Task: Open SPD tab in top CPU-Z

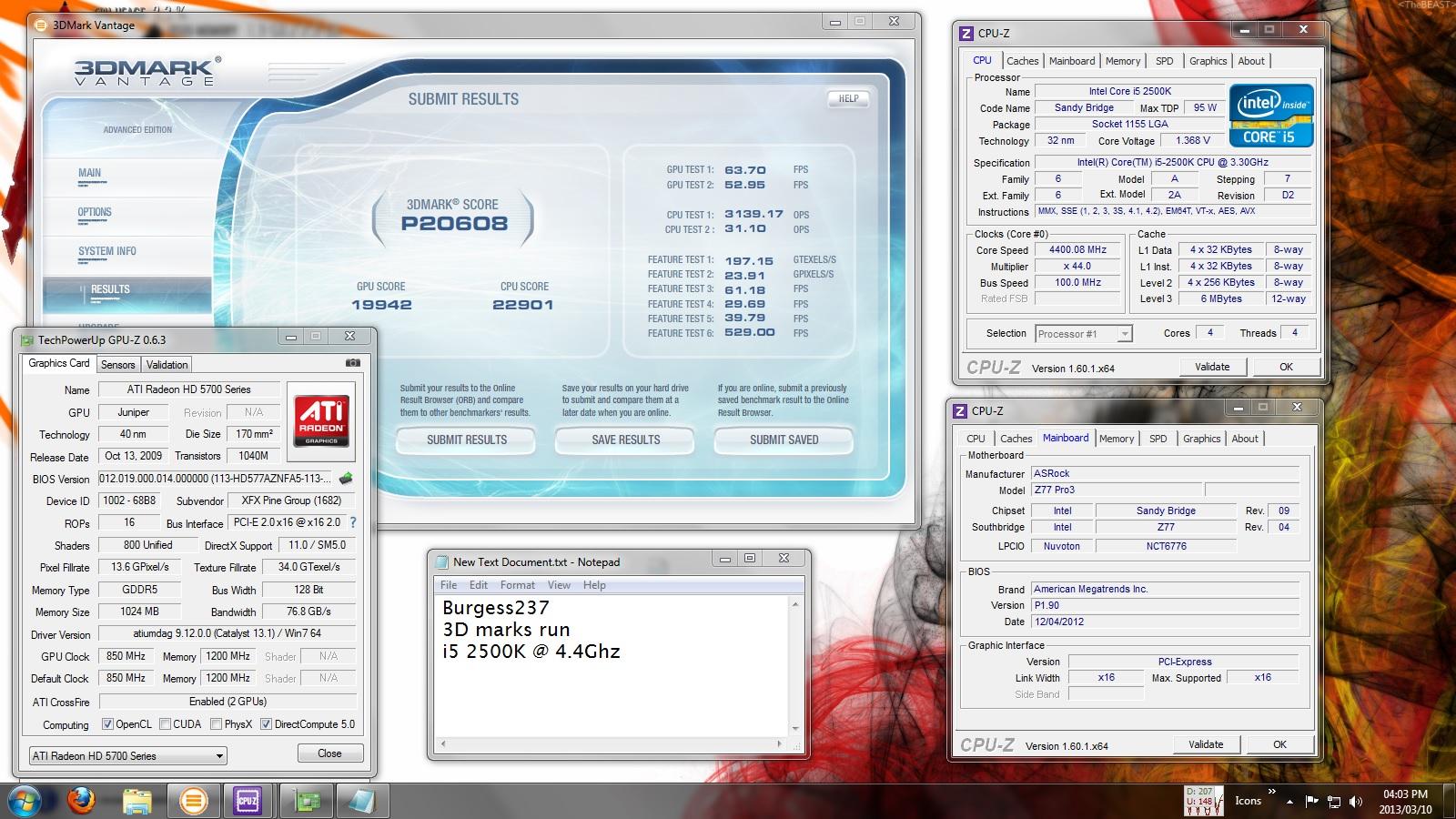Action: click(x=1165, y=61)
